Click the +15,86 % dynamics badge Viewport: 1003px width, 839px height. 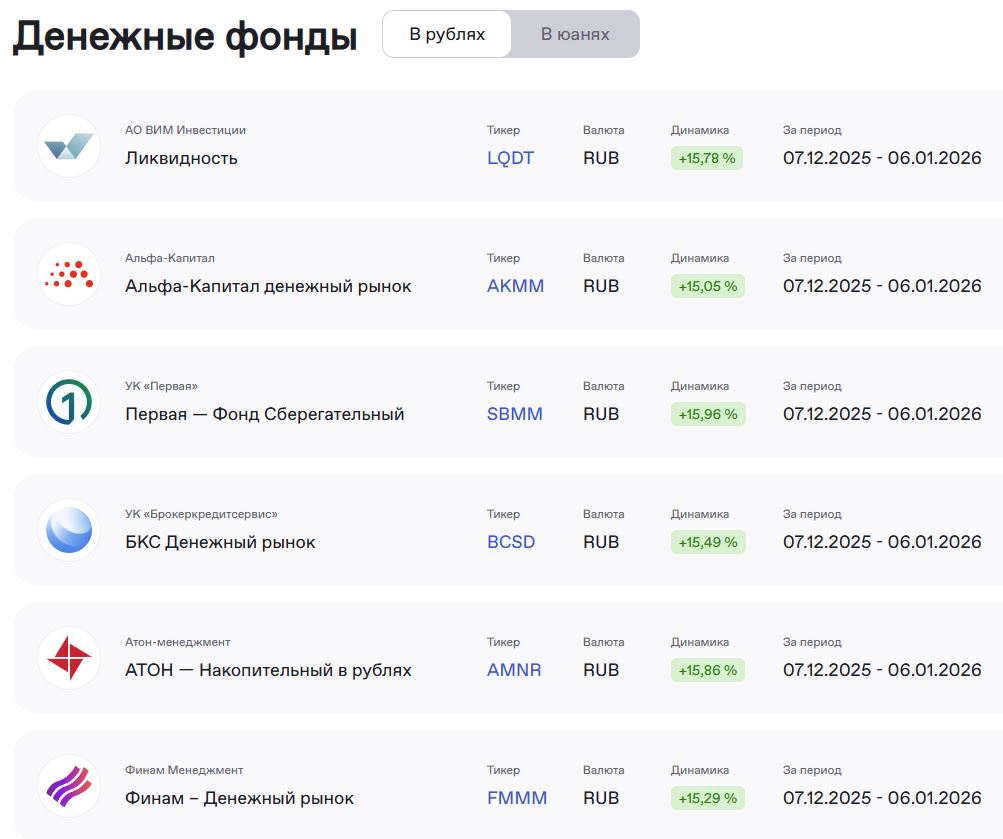[707, 670]
